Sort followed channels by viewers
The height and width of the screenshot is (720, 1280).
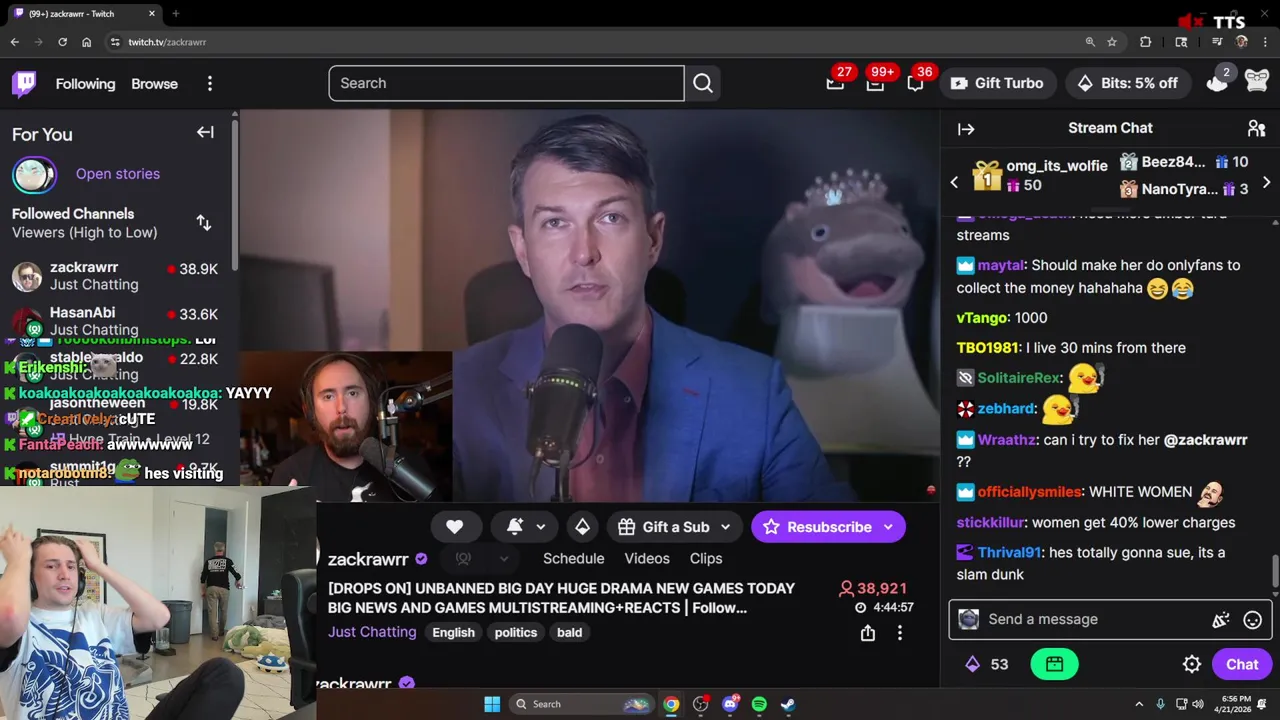pos(204,223)
